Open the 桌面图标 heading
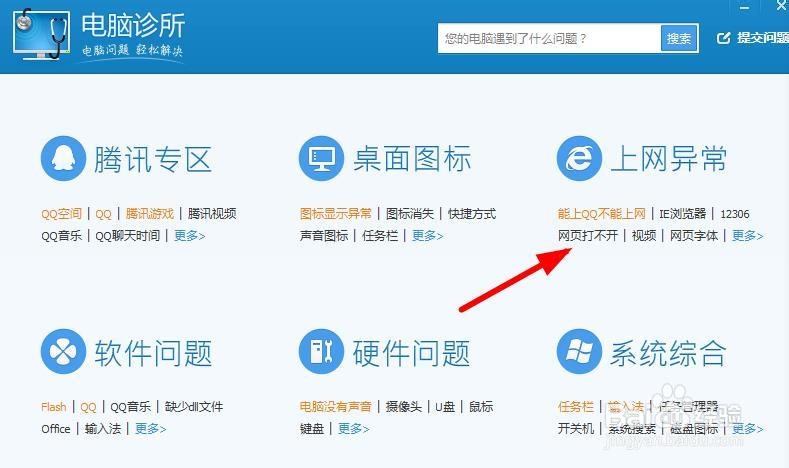Viewport: 789px width, 468px height. point(412,159)
